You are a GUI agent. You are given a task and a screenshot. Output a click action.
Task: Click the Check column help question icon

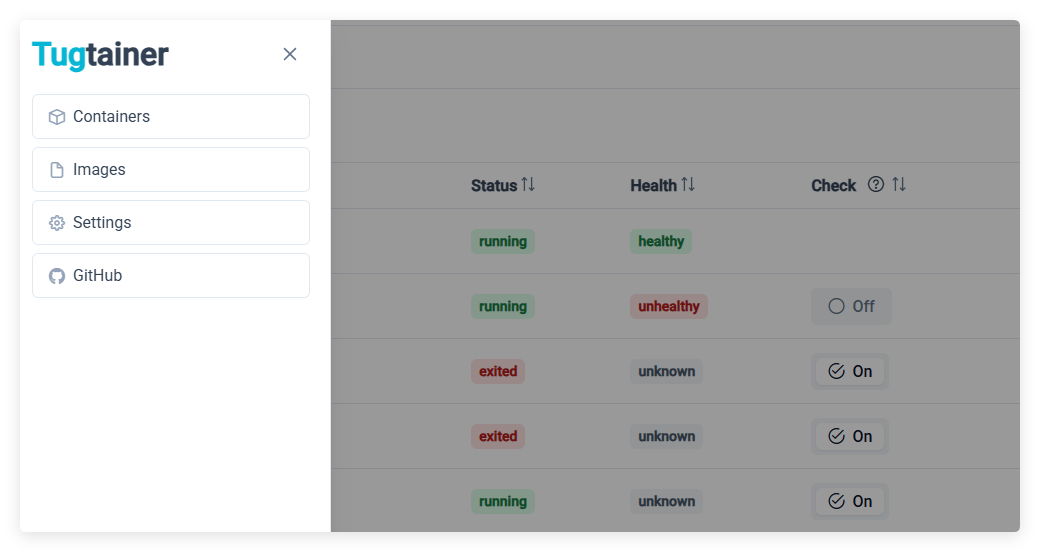click(876, 184)
